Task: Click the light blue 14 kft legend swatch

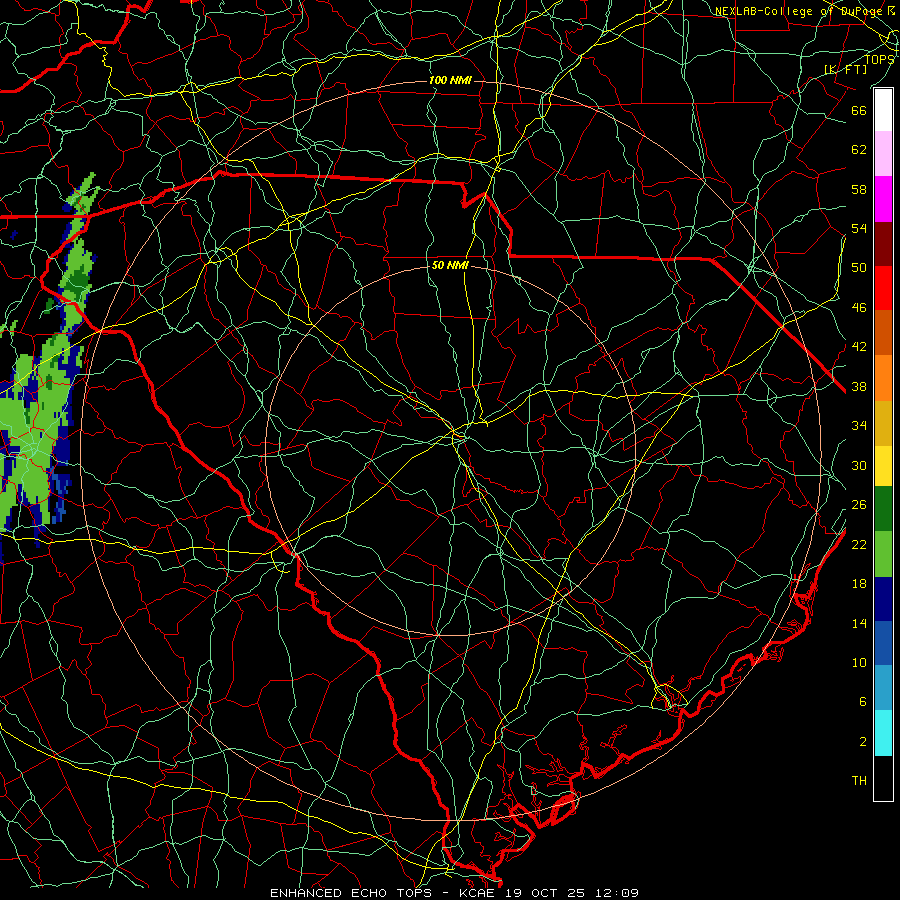Action: point(883,688)
